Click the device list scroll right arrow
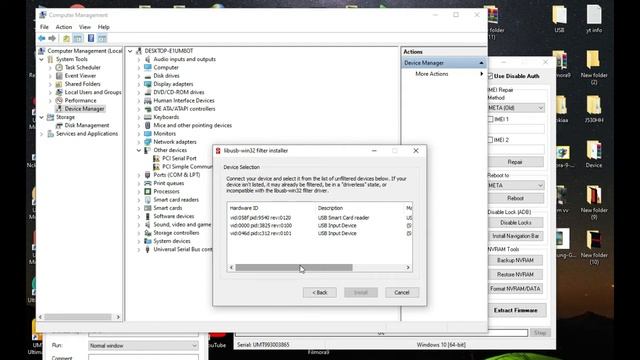The height and width of the screenshot is (360, 640). tap(408, 268)
